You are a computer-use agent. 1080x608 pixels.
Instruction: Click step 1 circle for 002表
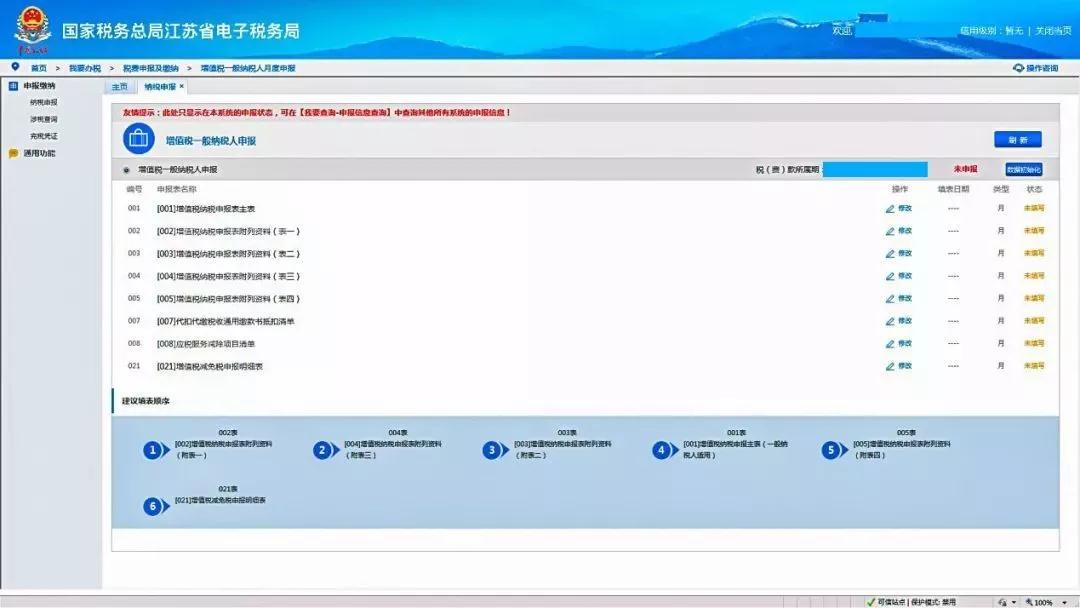pos(152,450)
